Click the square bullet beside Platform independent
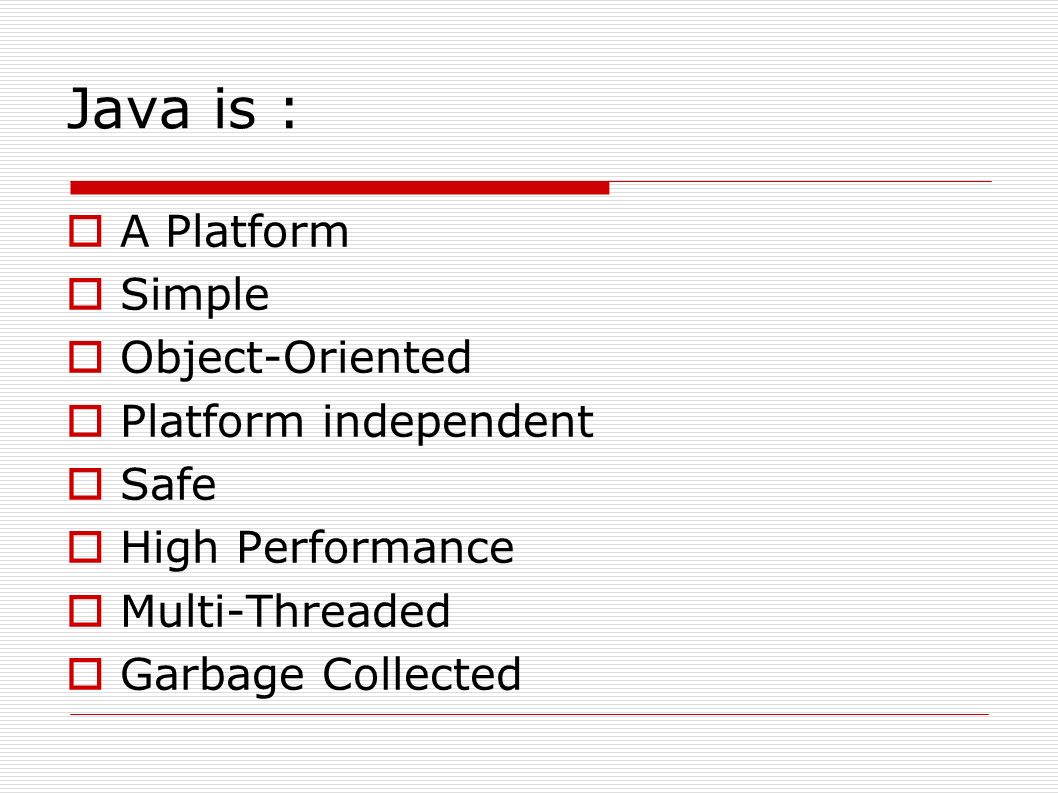The image size is (1058, 793). point(85,420)
